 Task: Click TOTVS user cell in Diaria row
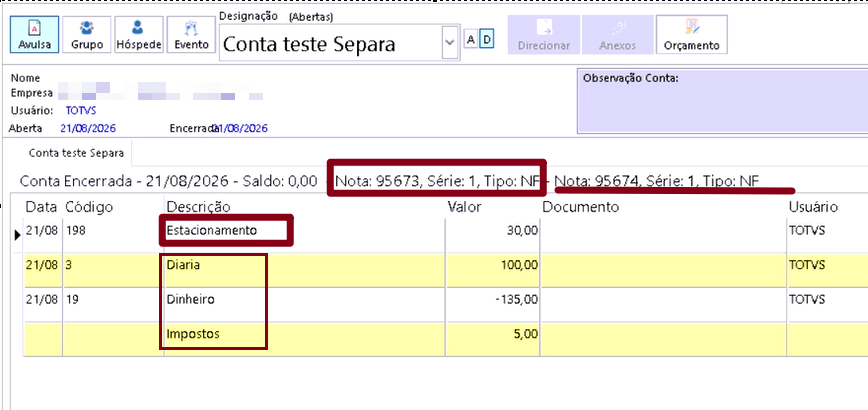(x=807, y=265)
